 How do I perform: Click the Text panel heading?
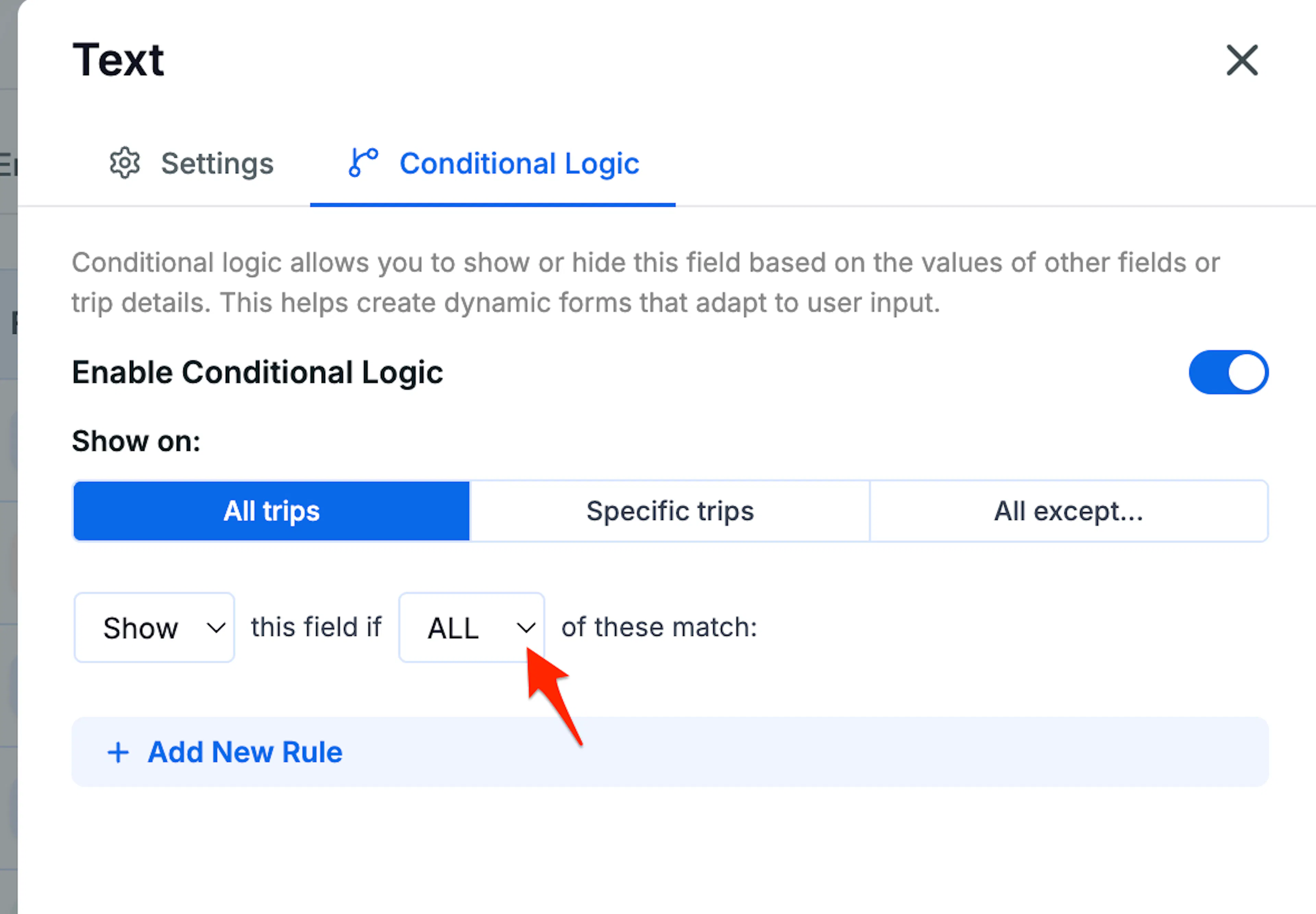118,60
